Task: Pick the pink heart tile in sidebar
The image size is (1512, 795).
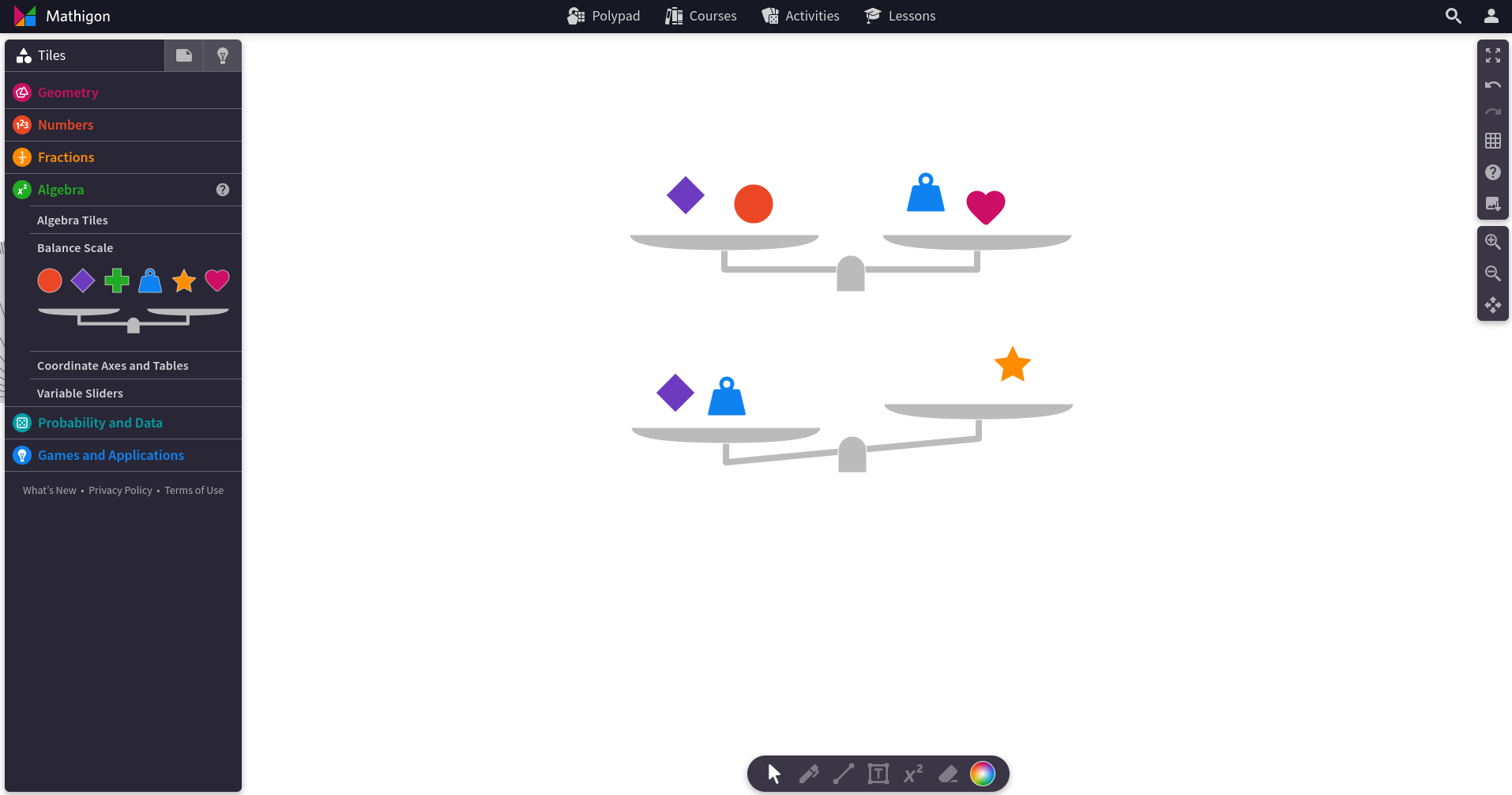Action: click(x=217, y=281)
